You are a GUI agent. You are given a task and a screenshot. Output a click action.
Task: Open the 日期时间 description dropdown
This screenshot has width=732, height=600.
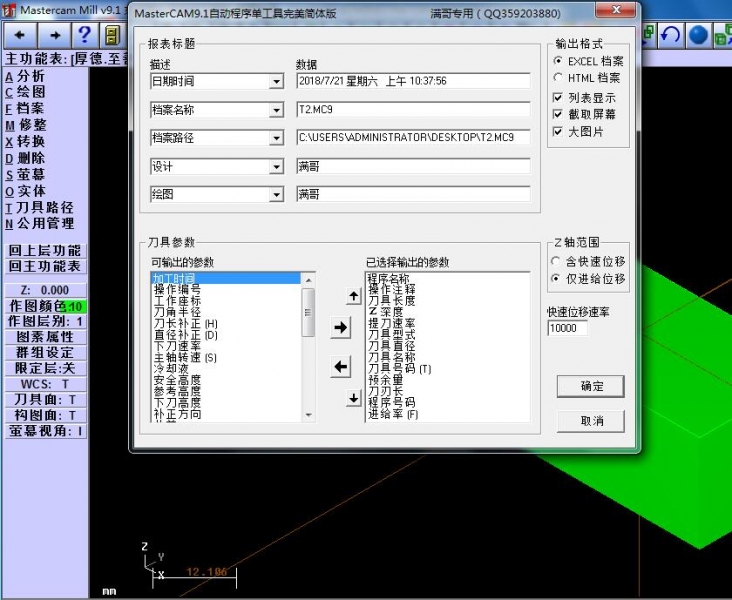pos(276,82)
